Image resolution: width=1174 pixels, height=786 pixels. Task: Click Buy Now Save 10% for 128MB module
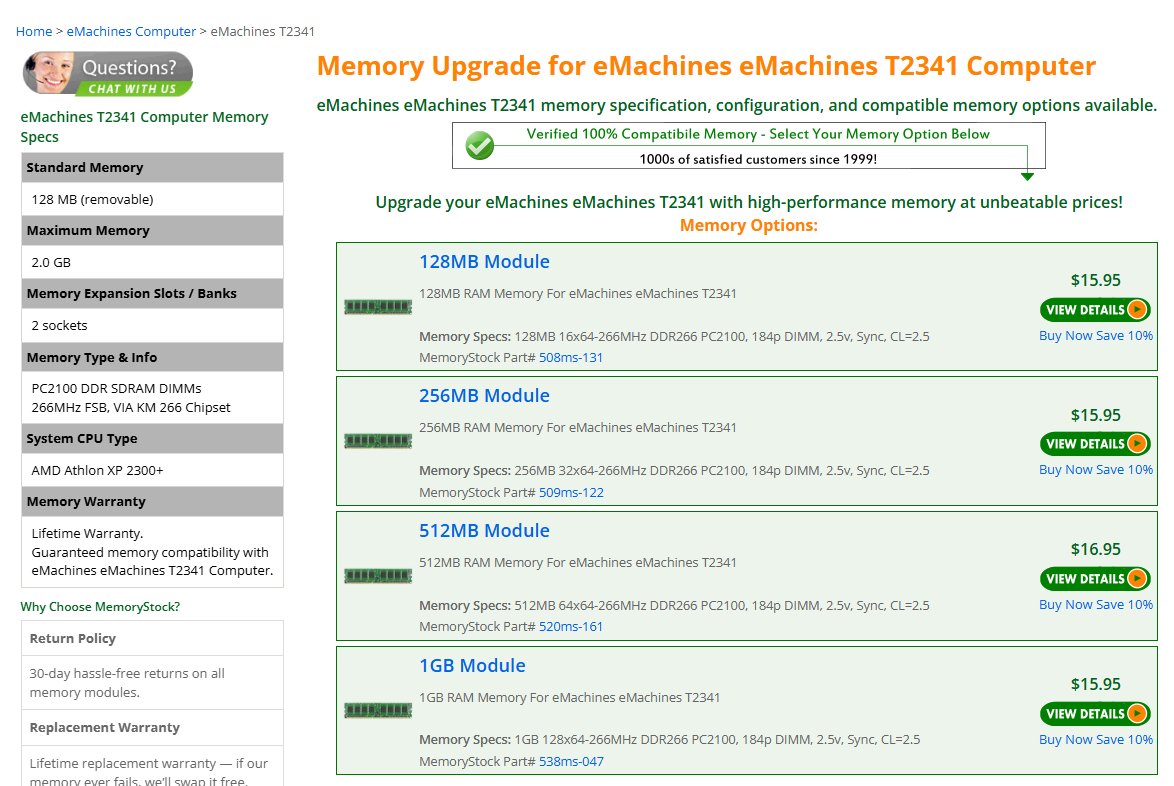[x=1095, y=335]
